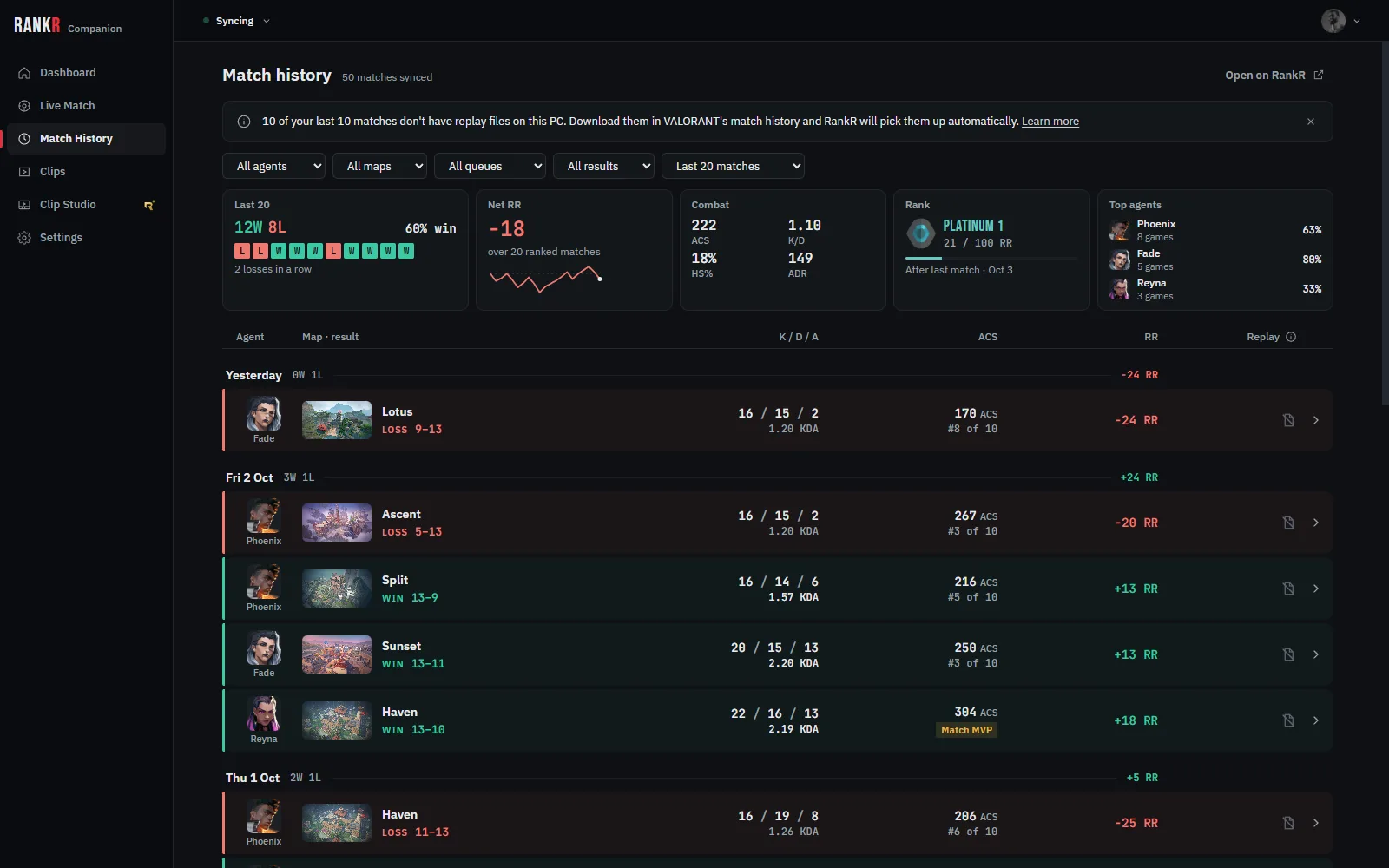The image size is (1389, 868).
Task: Click the RANKR Companion logo
Action: click(68, 25)
